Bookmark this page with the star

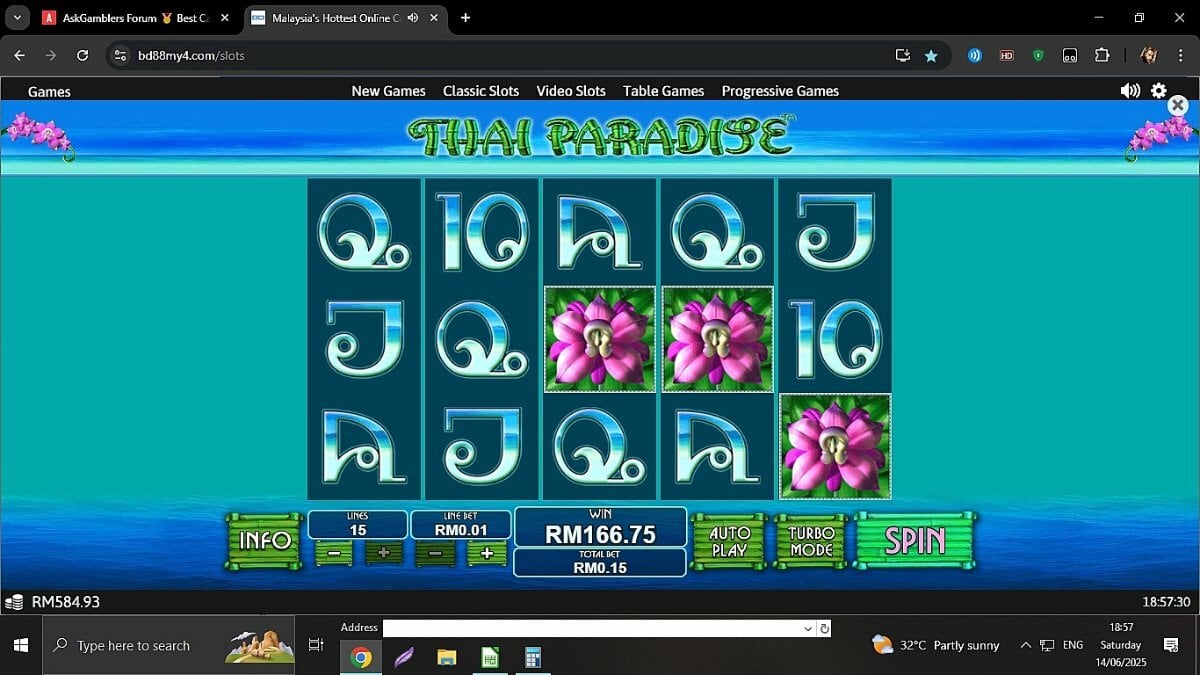931,56
